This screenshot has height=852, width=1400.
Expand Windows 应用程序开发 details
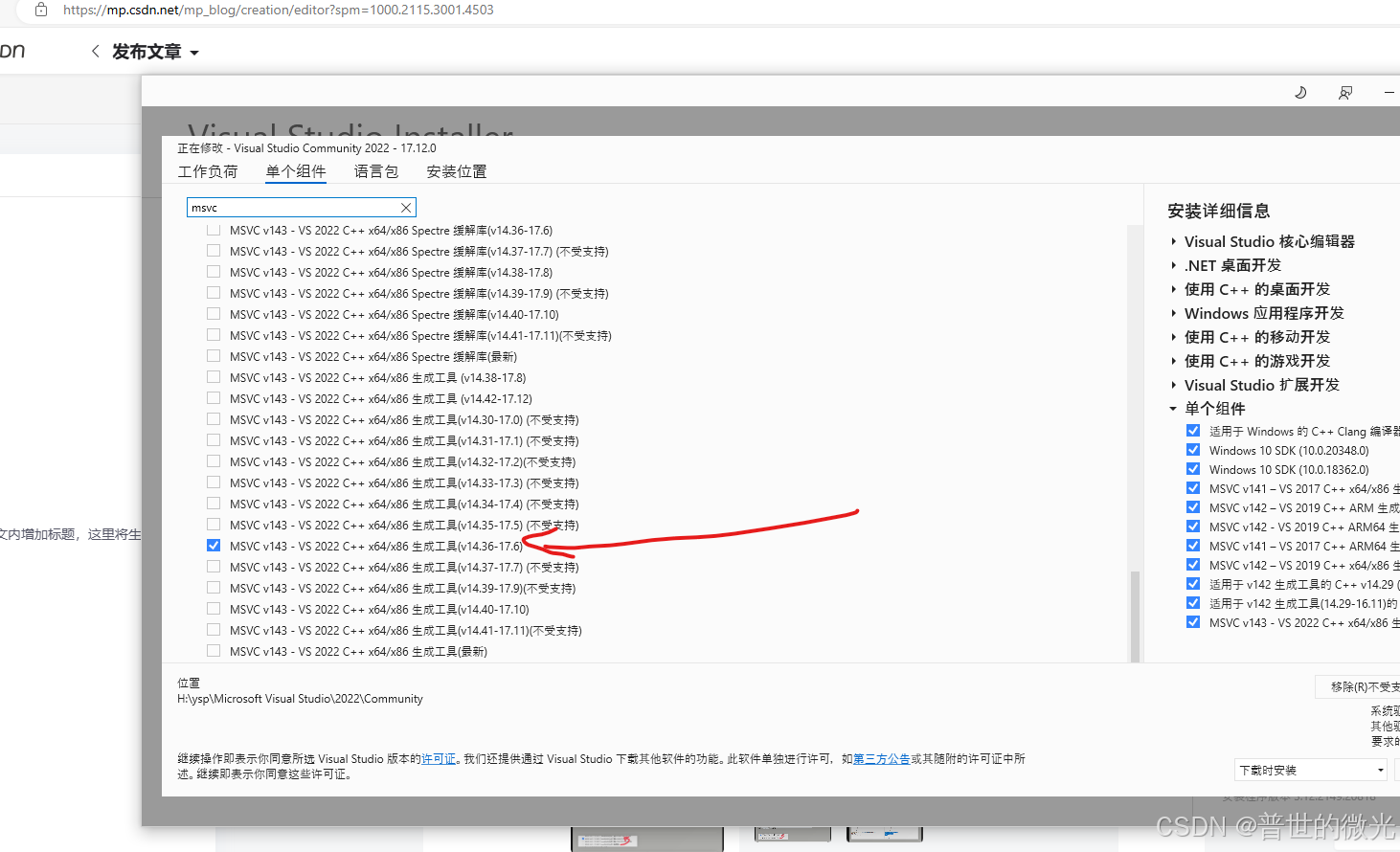[x=1173, y=313]
